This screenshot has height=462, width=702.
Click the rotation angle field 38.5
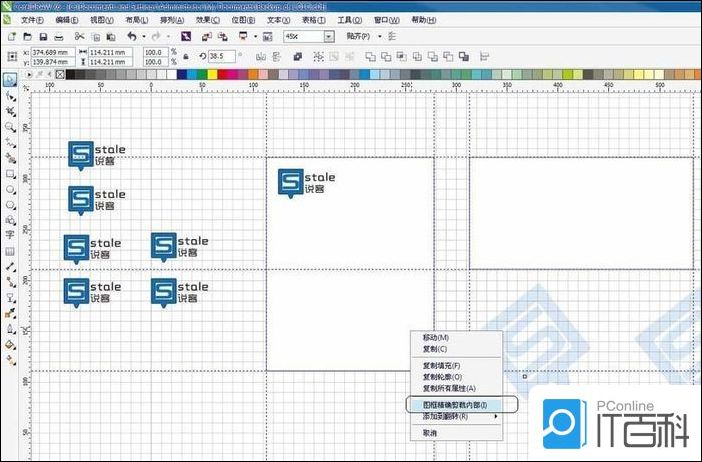[222, 56]
